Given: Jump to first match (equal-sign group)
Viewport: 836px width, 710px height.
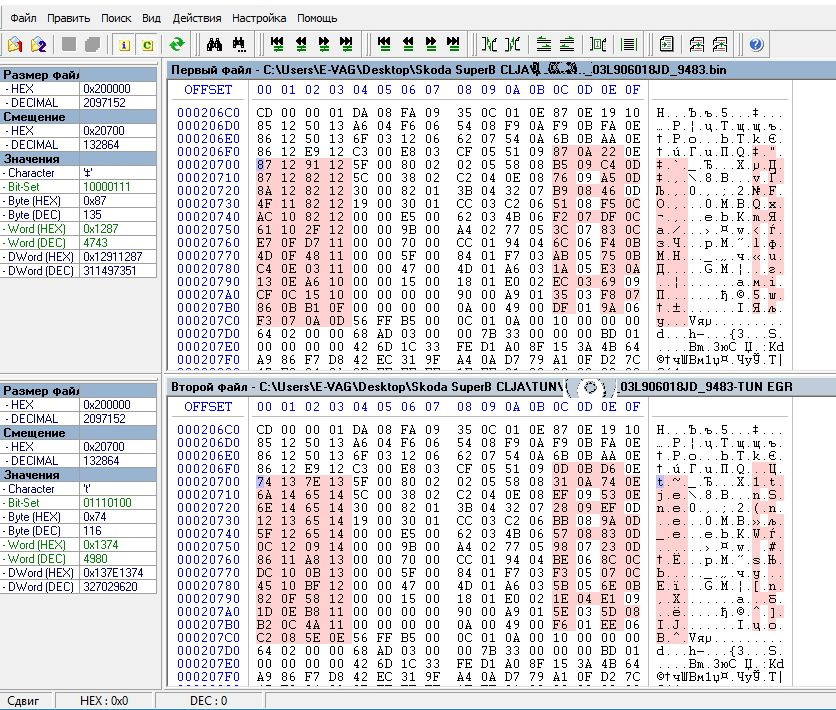Looking at the screenshot, I should point(384,44).
